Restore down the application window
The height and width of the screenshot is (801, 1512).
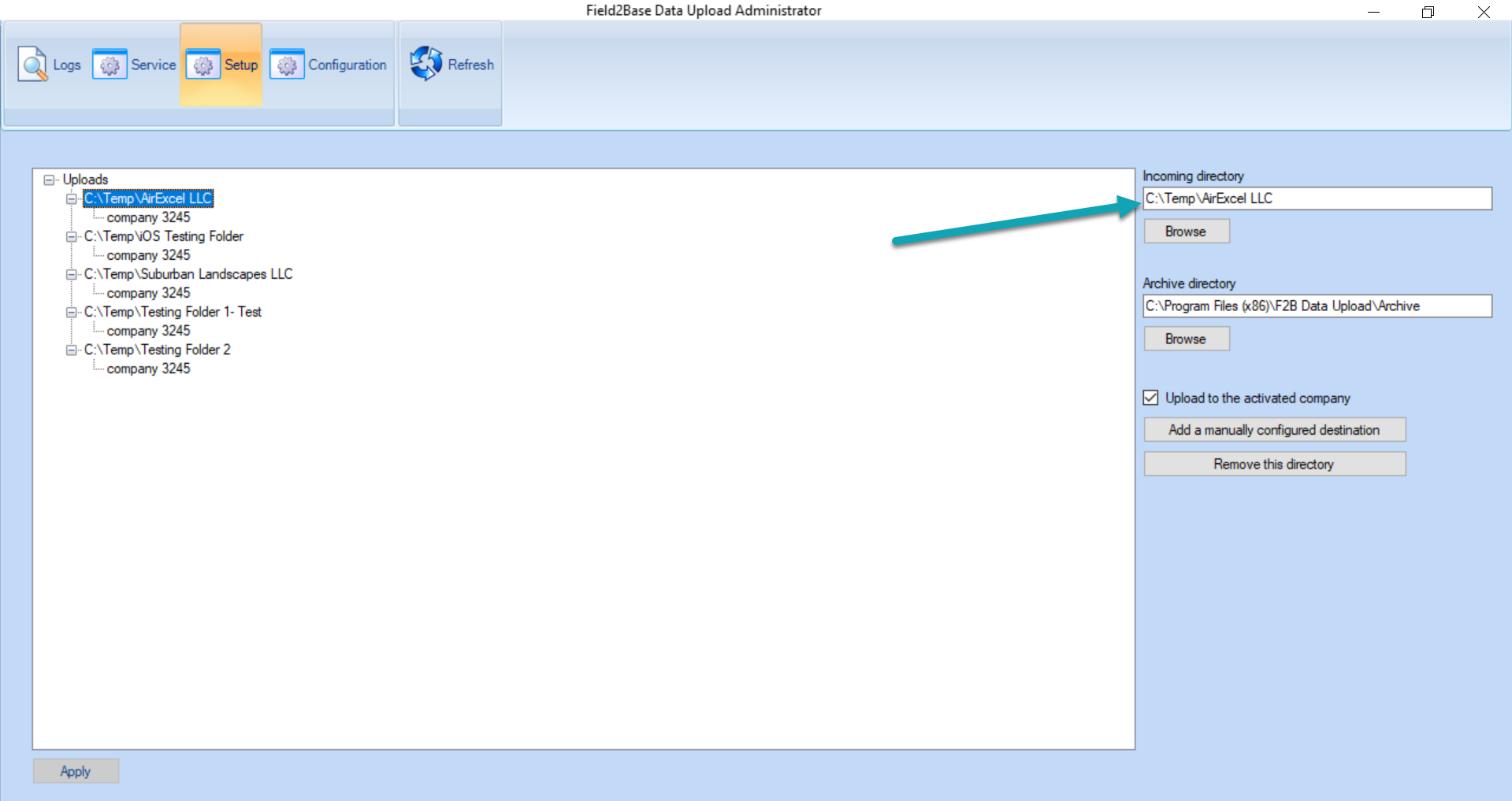(1428, 12)
